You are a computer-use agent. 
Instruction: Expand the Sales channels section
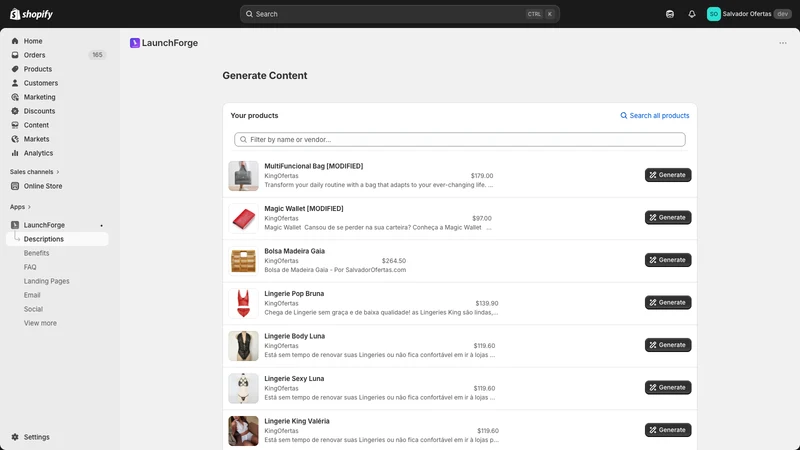34,172
